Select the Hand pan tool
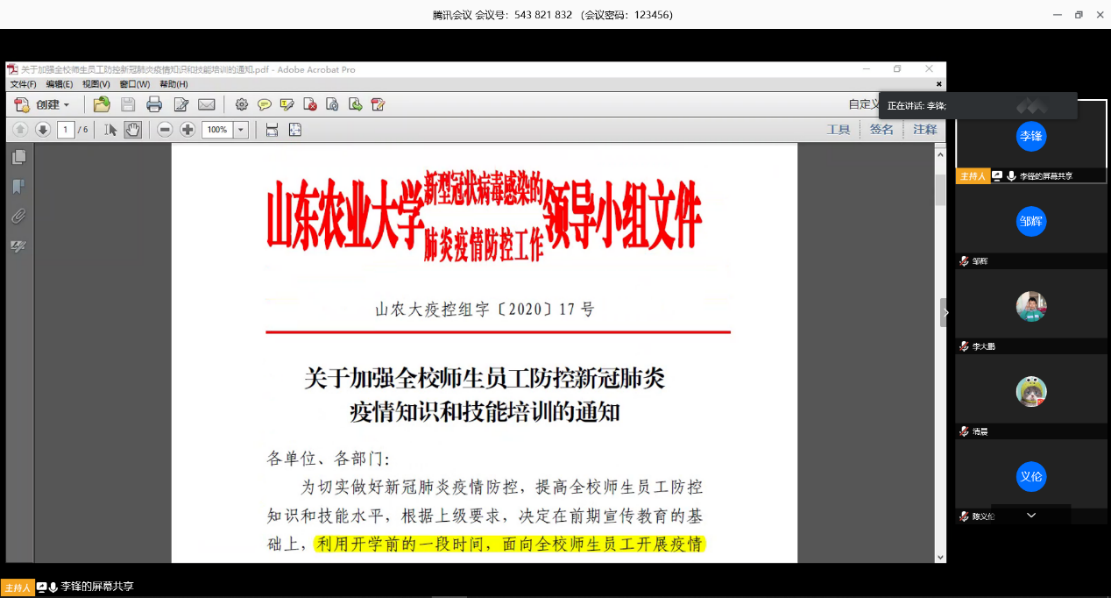This screenshot has height=598, width=1111. (x=132, y=129)
